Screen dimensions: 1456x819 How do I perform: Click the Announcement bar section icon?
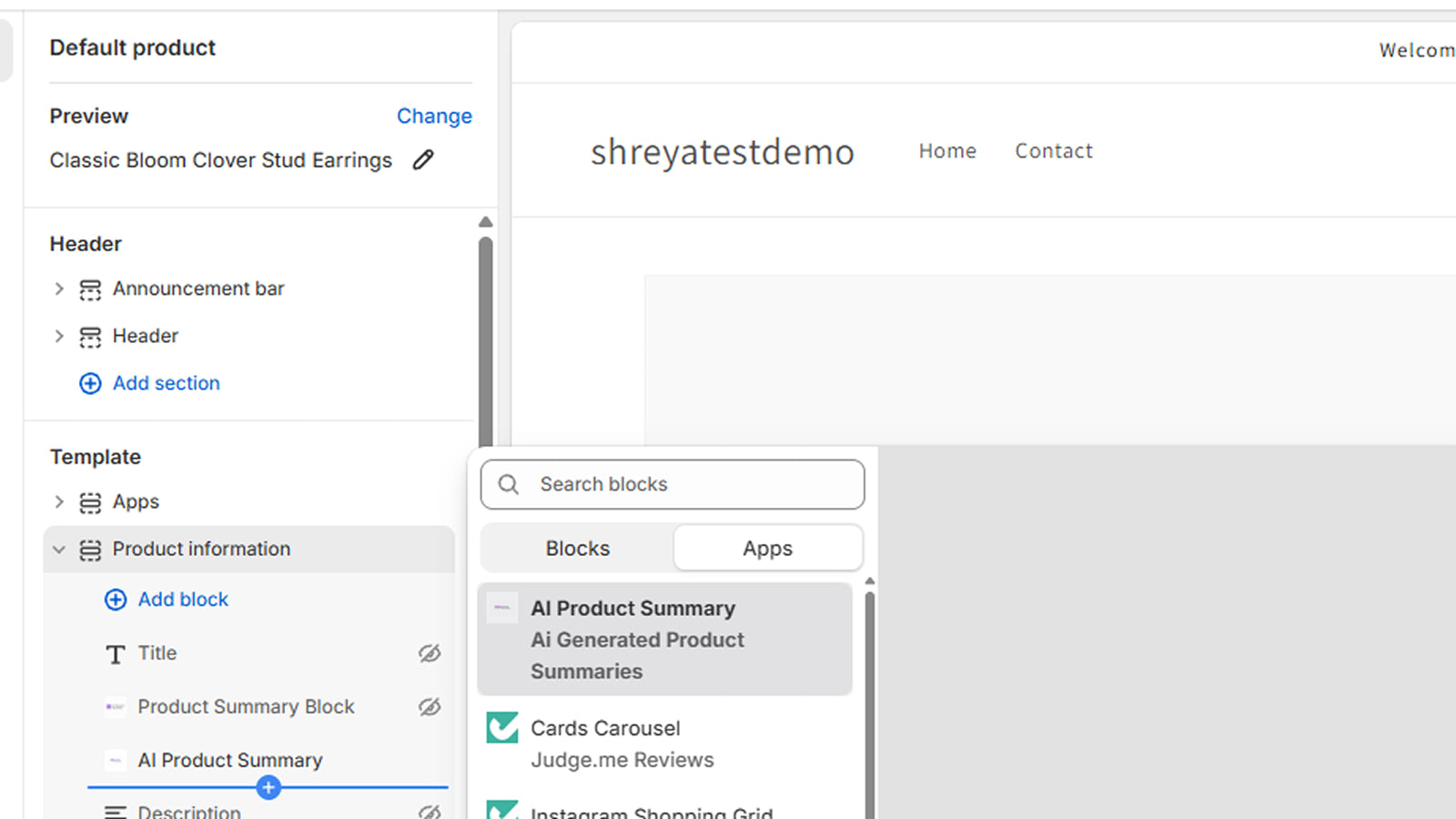pos(90,288)
